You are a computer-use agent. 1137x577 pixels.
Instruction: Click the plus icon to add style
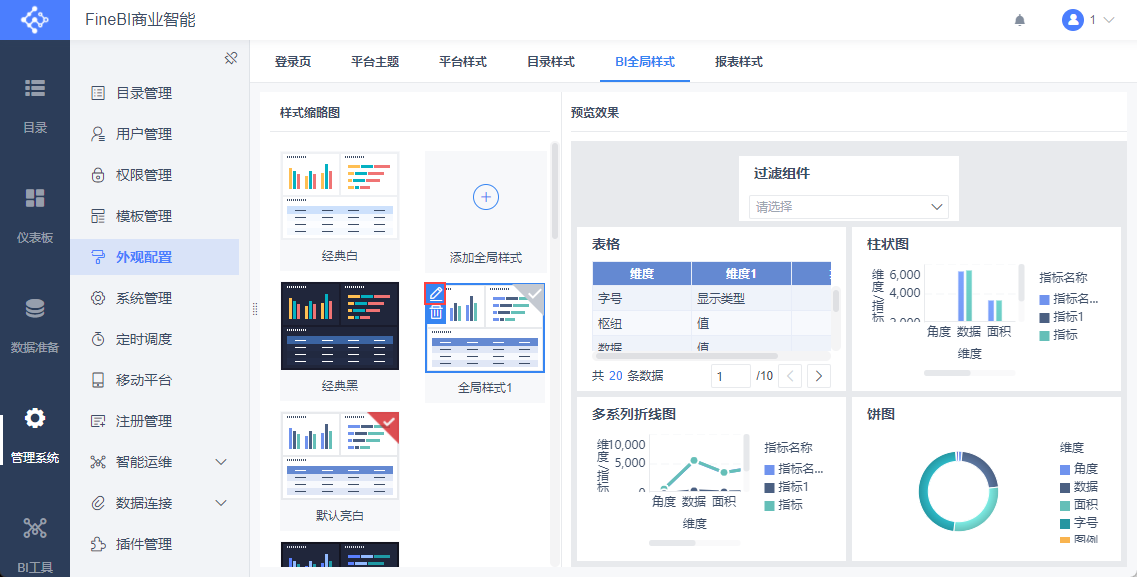click(486, 196)
